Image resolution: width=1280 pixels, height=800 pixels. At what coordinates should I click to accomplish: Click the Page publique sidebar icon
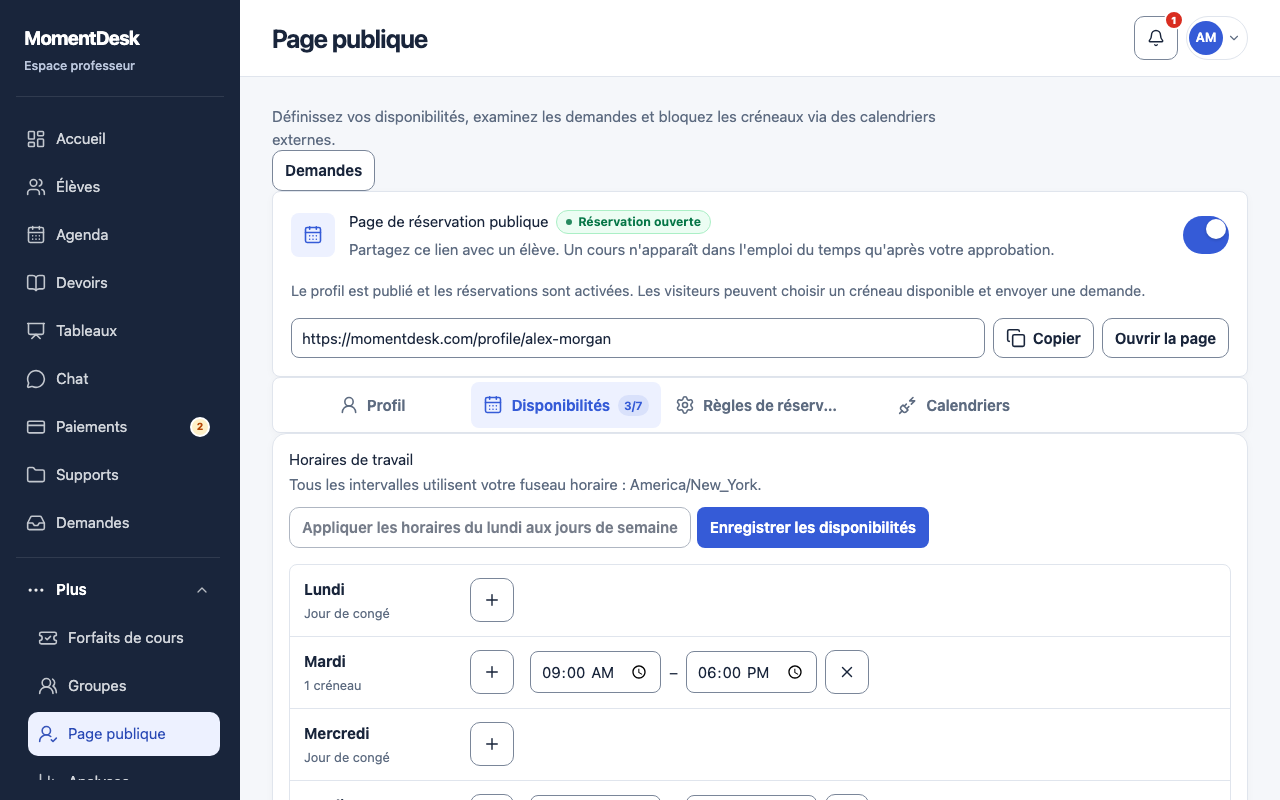click(x=48, y=734)
